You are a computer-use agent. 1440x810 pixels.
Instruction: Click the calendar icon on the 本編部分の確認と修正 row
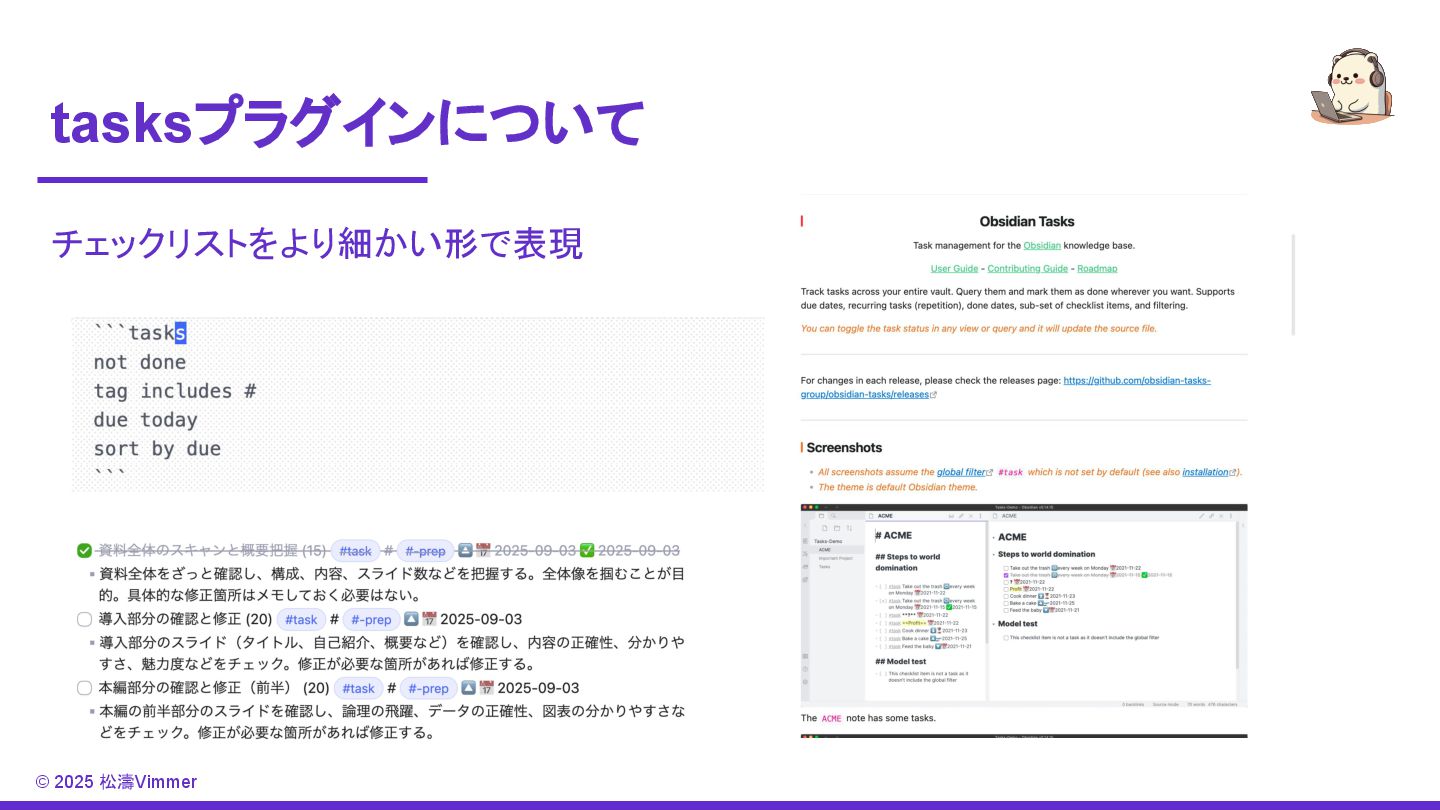487,688
